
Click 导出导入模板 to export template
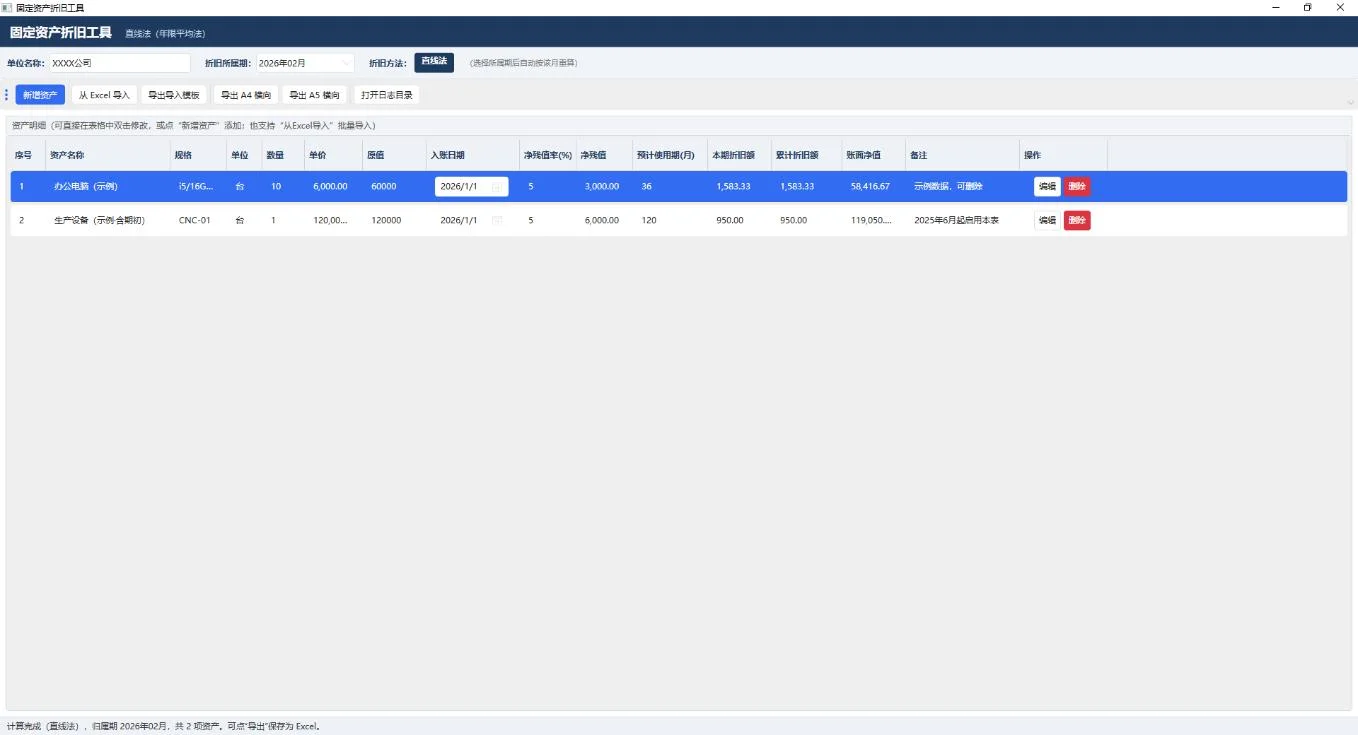tap(174, 95)
